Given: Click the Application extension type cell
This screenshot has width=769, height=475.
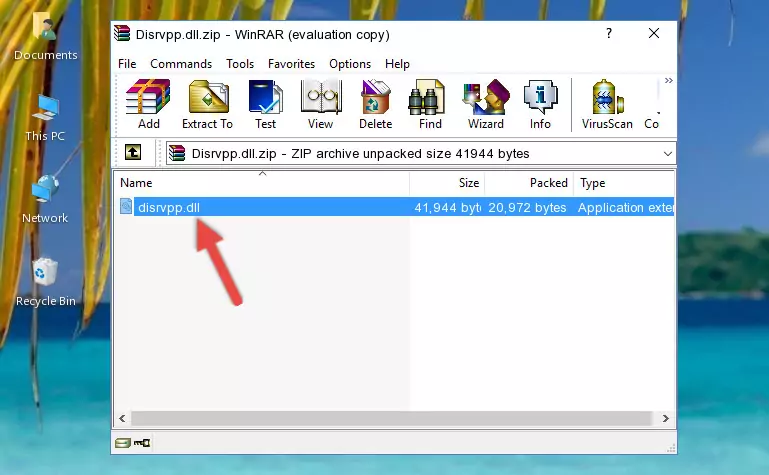Looking at the screenshot, I should [x=625, y=207].
